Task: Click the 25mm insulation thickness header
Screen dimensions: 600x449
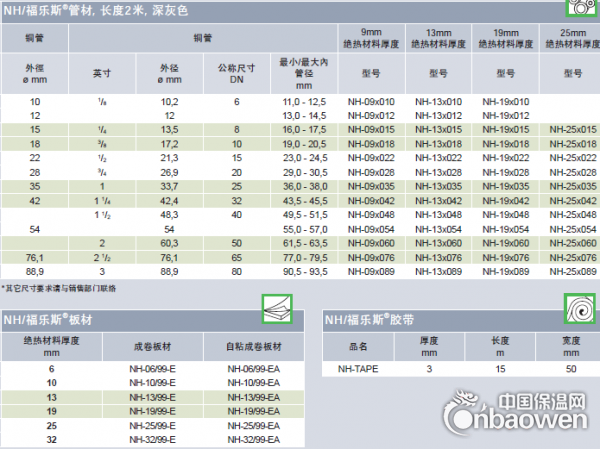Action: coord(572,38)
